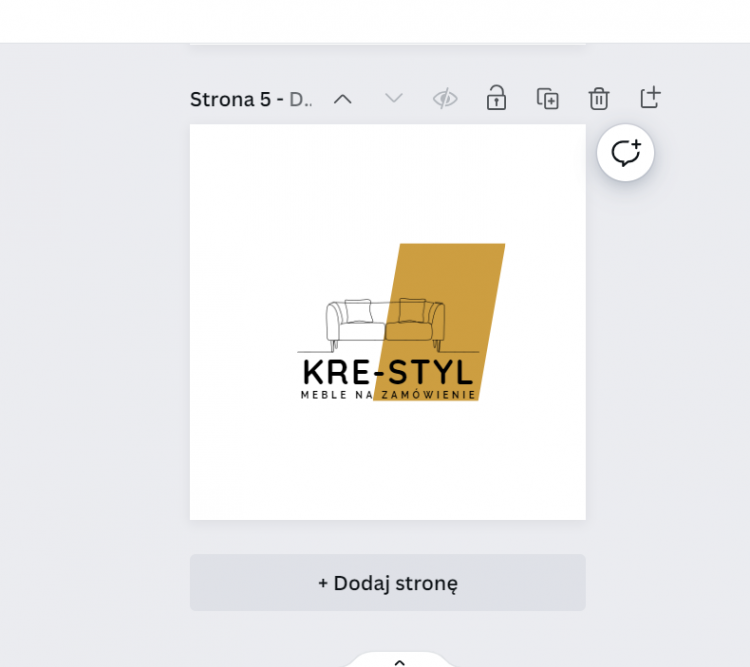Select the golden parallelogram shape
The image size is (750, 667).
[x=470, y=280]
